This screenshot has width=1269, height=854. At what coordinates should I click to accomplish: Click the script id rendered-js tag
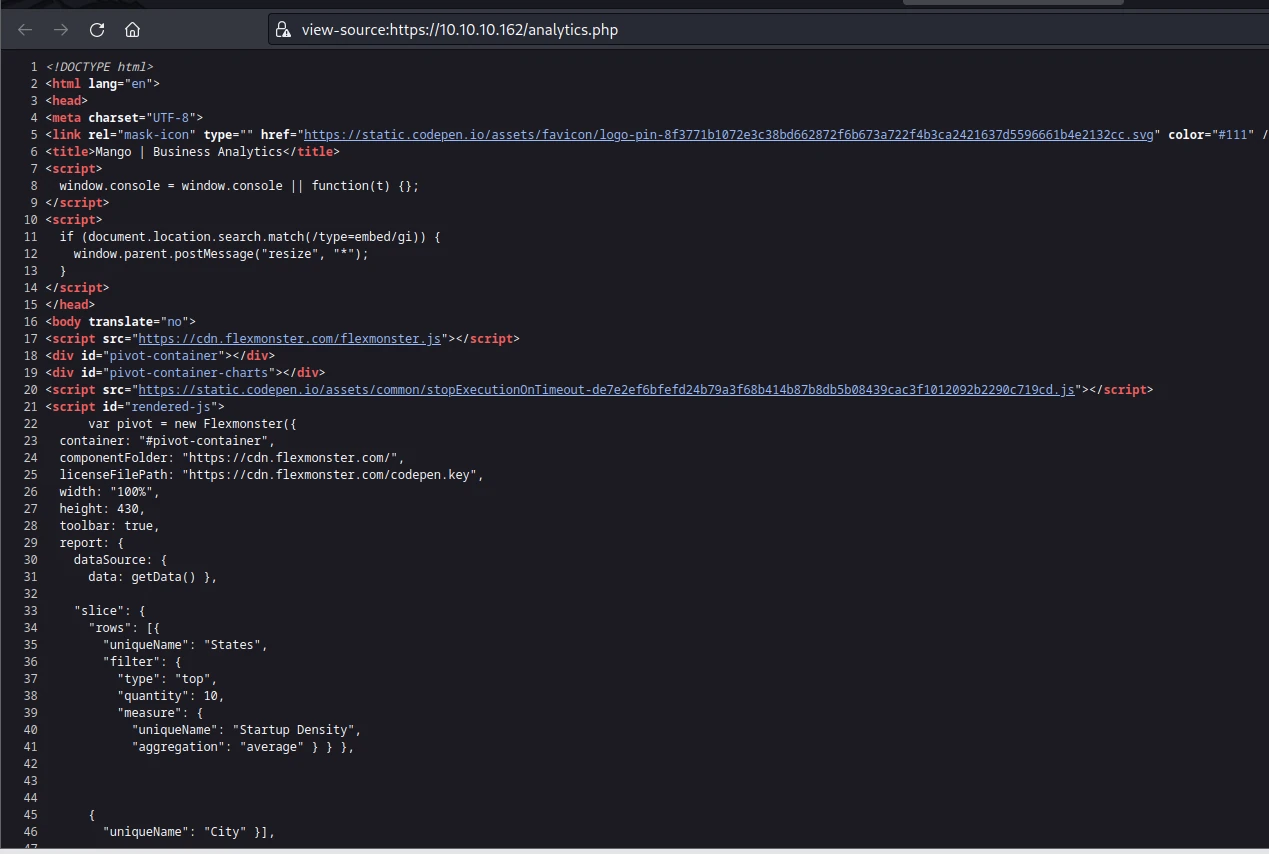pos(135,406)
